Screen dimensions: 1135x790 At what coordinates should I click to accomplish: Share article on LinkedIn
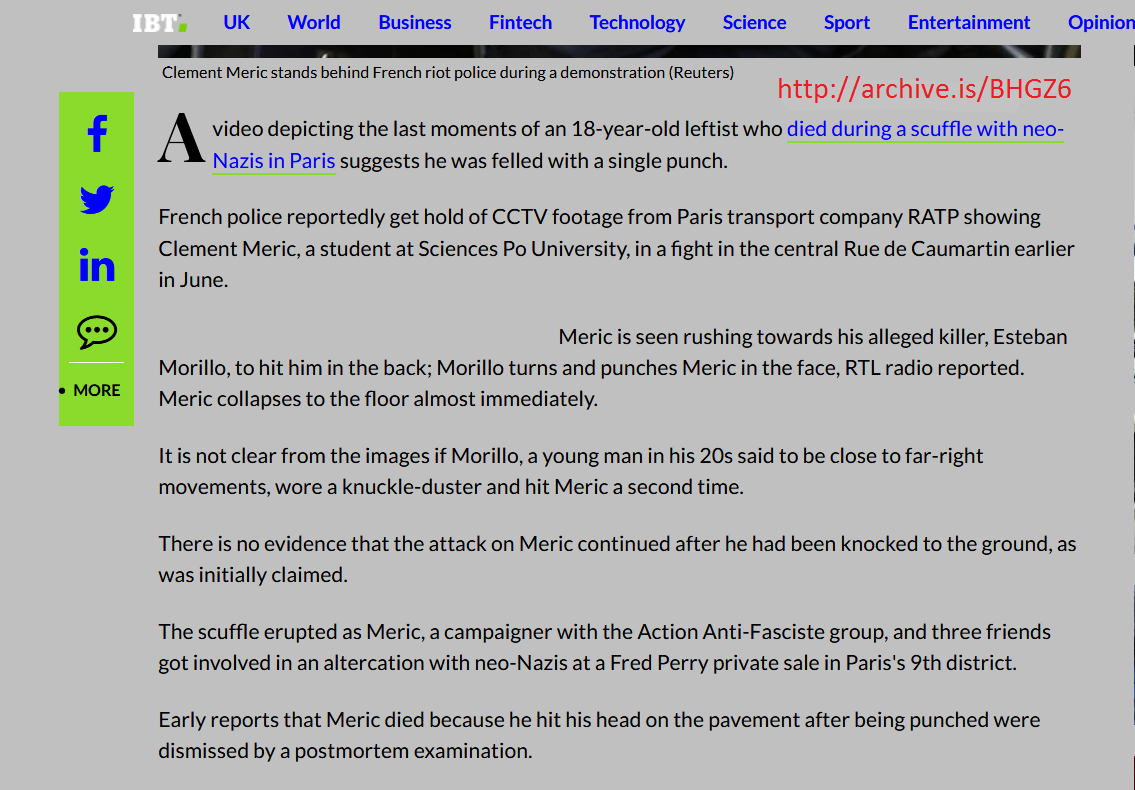click(x=97, y=265)
